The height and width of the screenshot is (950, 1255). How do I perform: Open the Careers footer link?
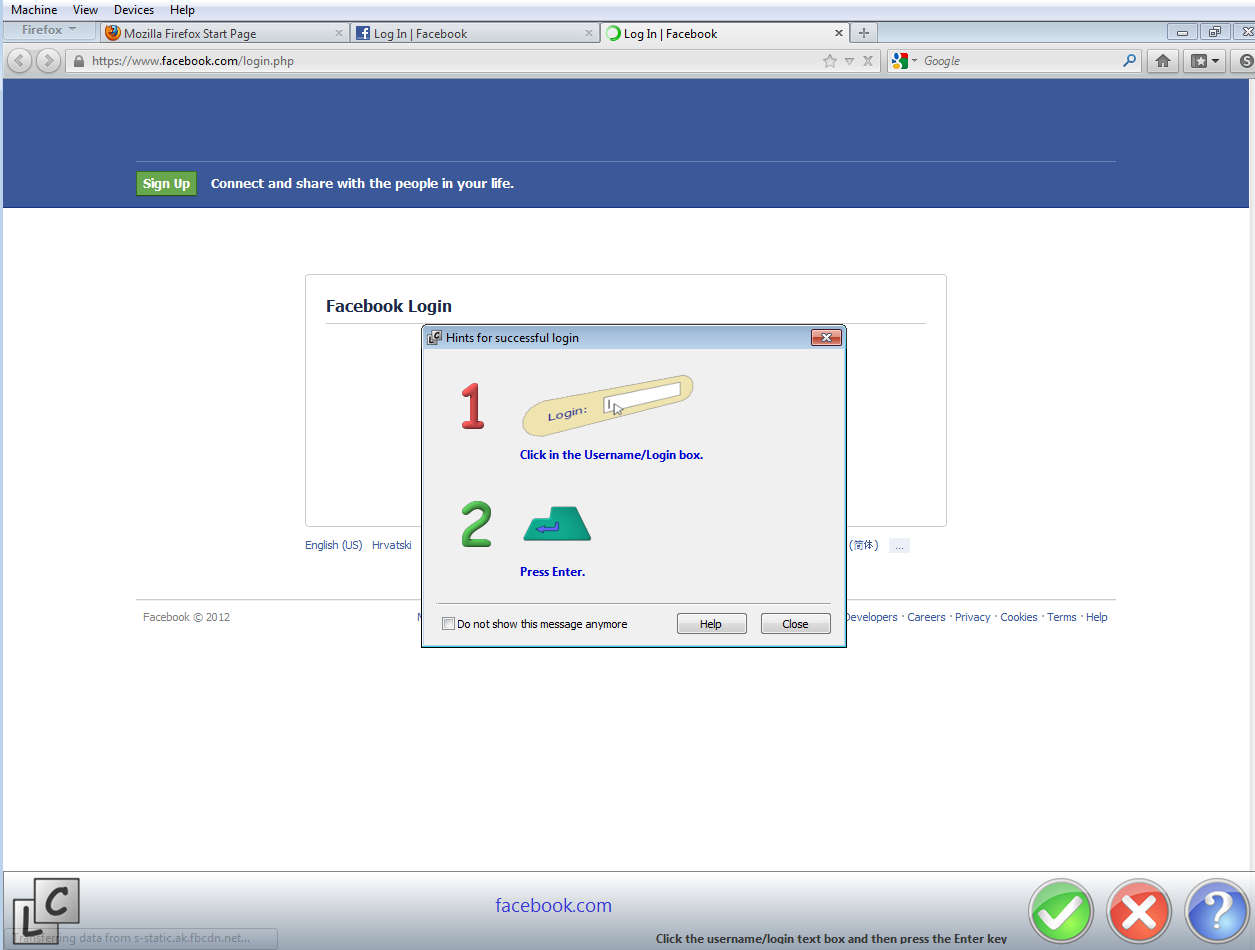click(926, 618)
